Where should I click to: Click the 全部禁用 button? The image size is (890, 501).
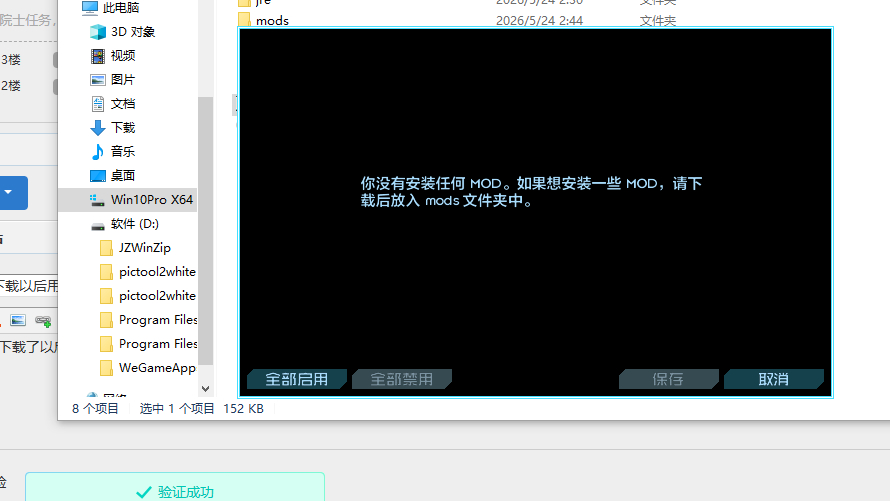(401, 379)
